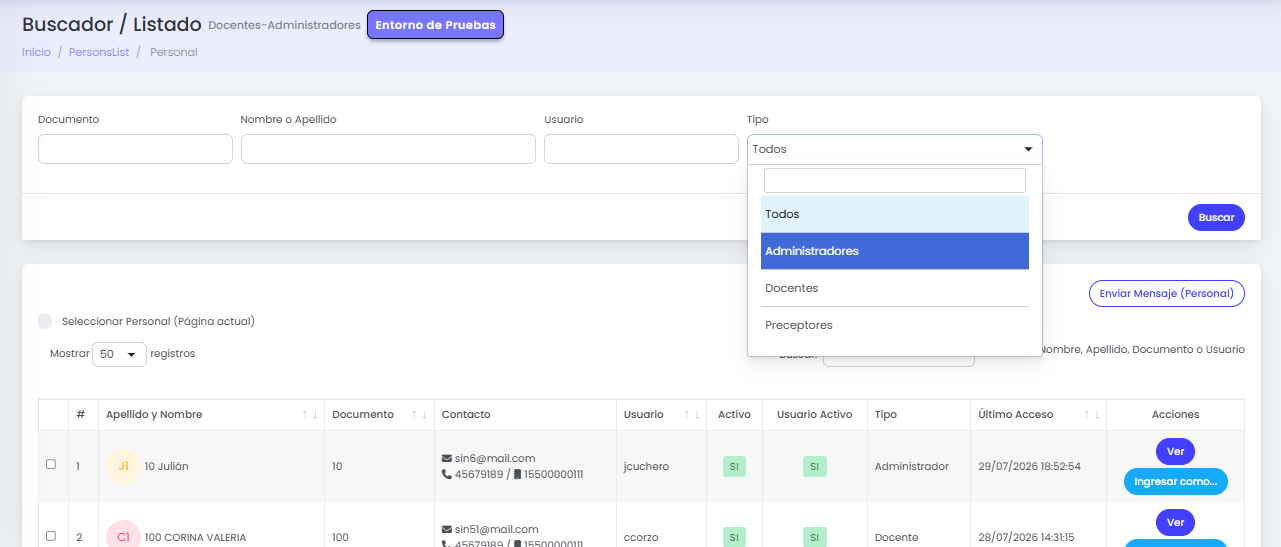Viewport: 1281px width, 547px height.
Task: Click the envelope icon next to sin6@mail.com
Action: click(x=446, y=459)
